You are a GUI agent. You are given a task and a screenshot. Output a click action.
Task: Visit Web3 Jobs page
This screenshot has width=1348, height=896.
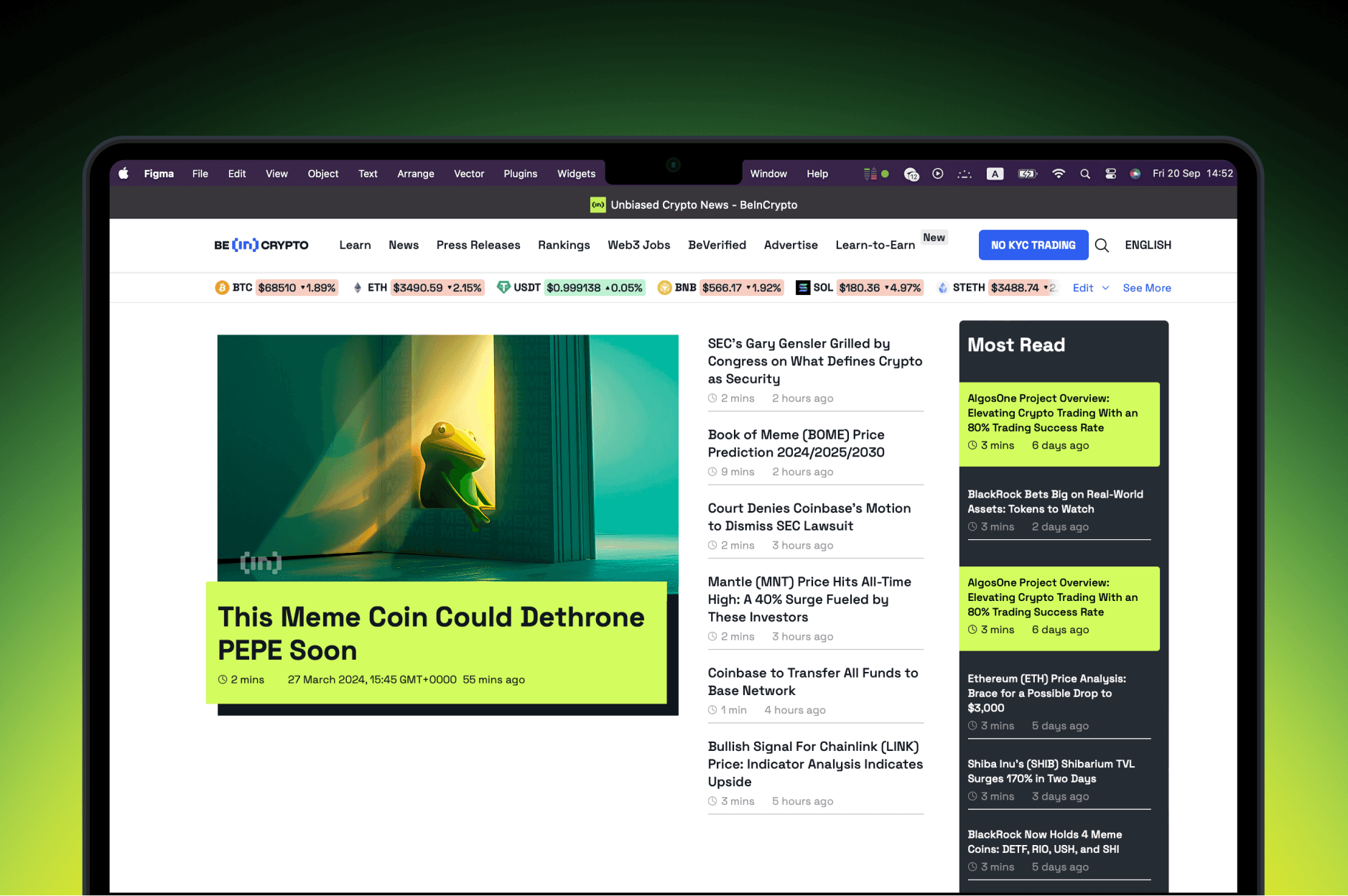(639, 245)
